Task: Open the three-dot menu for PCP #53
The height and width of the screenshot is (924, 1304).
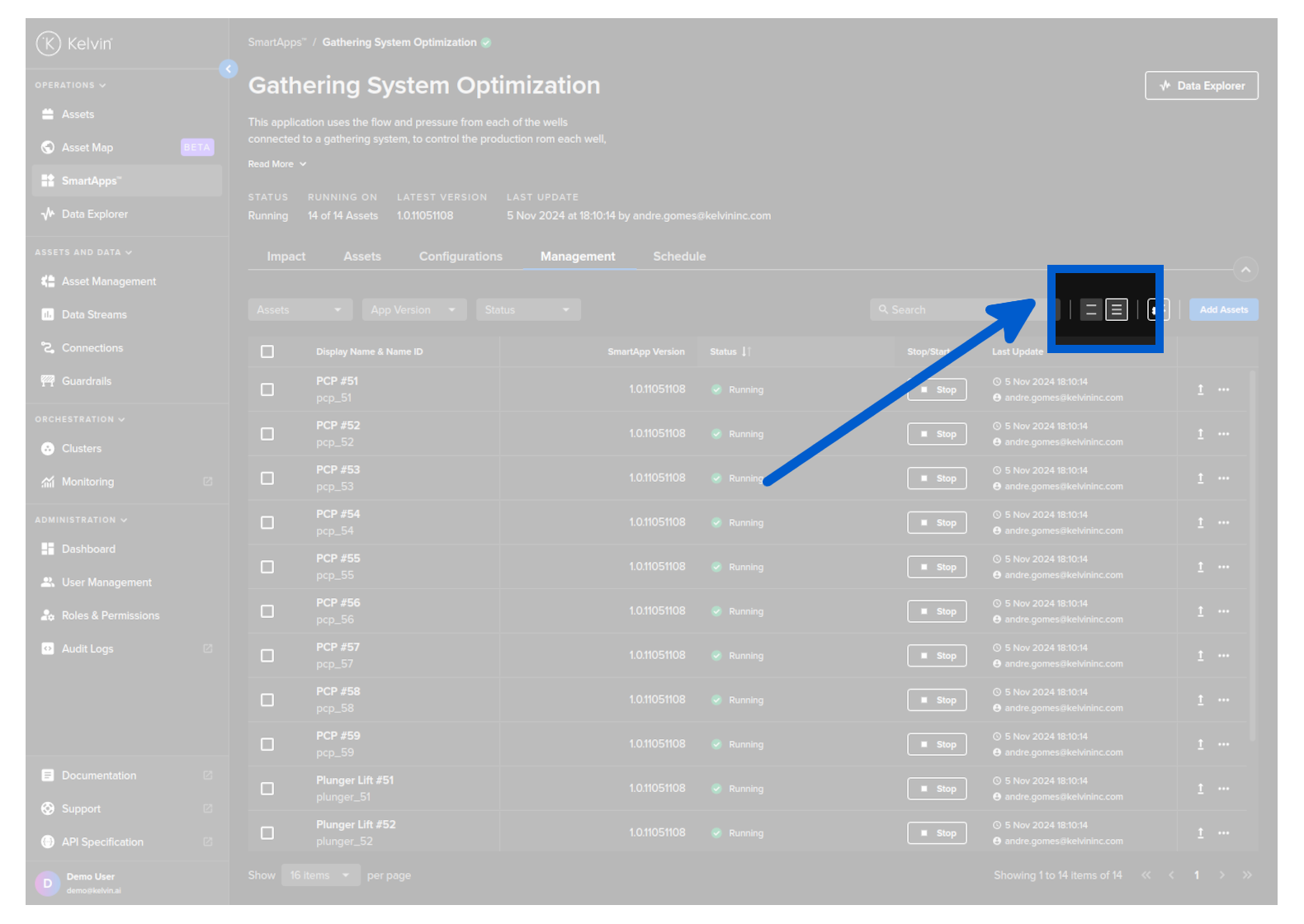Action: [x=1223, y=478]
